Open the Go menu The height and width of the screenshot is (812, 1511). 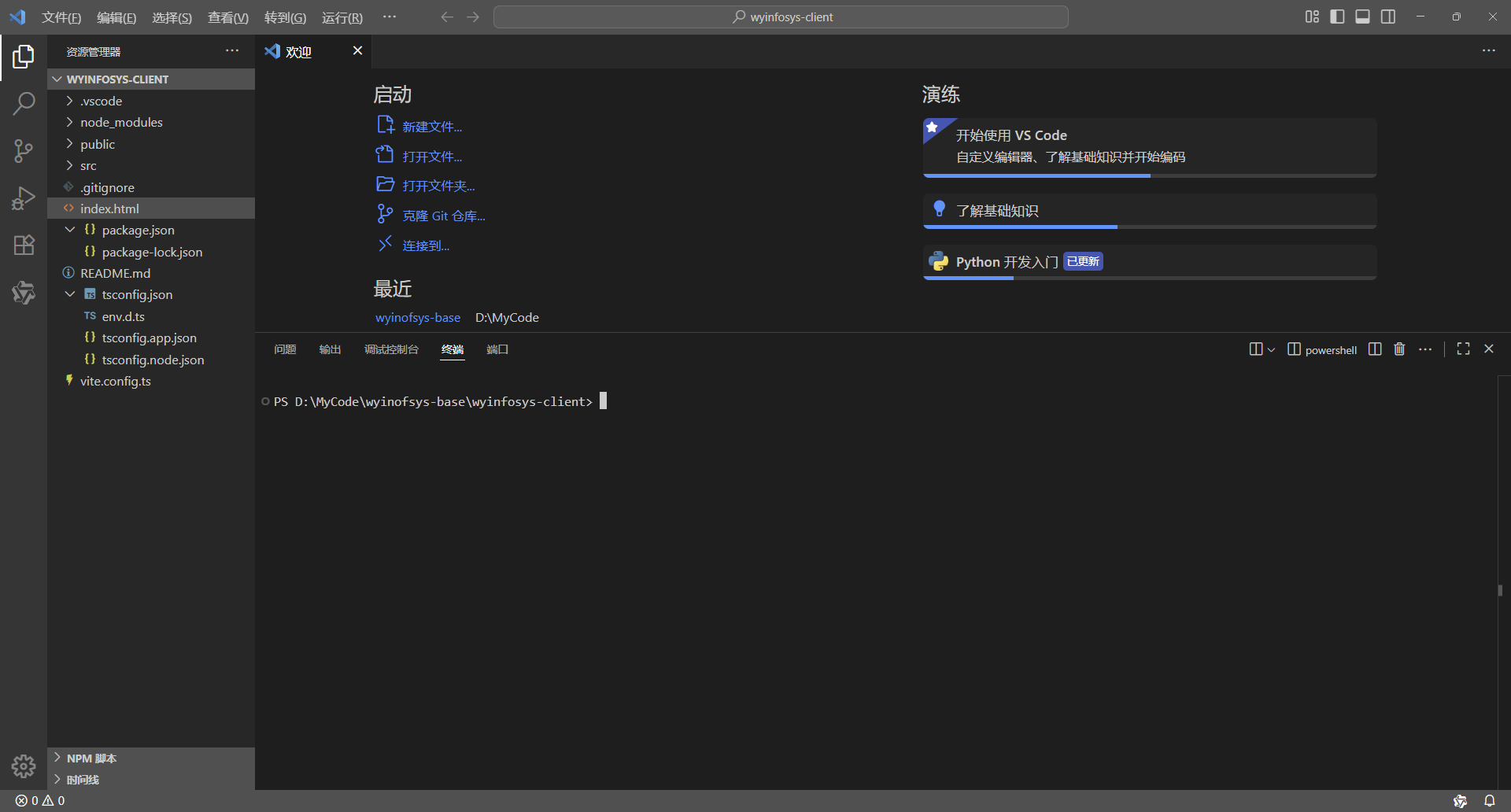click(285, 17)
